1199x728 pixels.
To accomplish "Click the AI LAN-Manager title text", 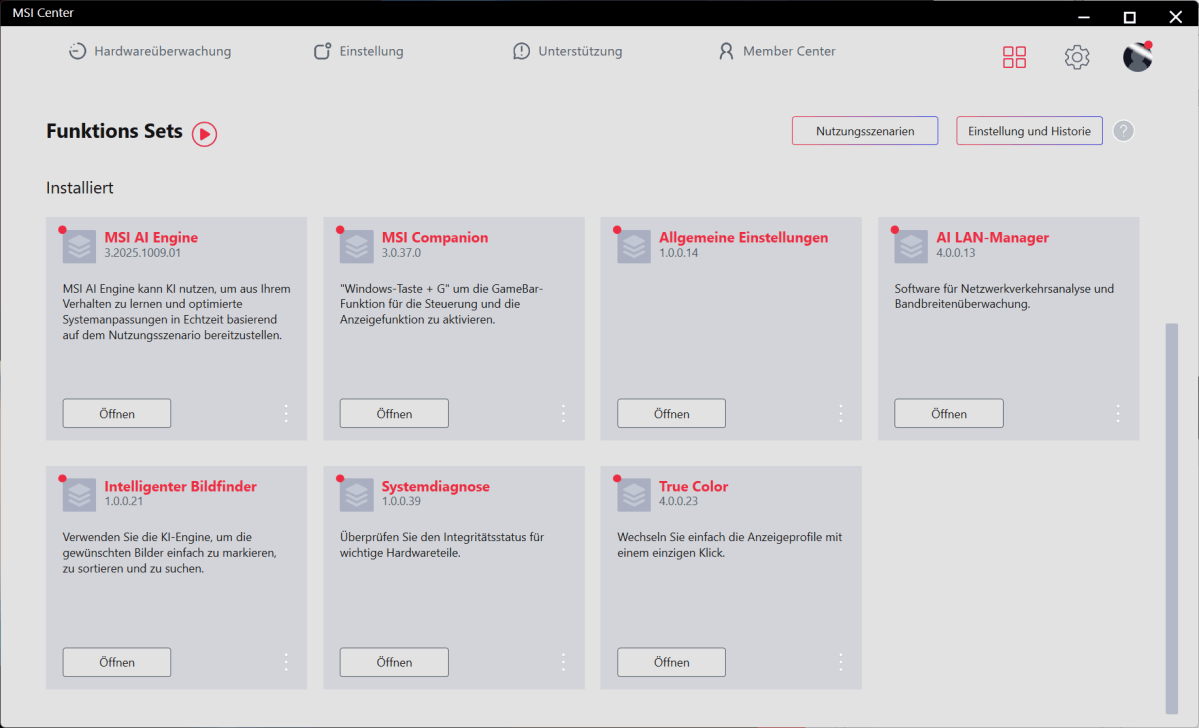I will (x=993, y=238).
